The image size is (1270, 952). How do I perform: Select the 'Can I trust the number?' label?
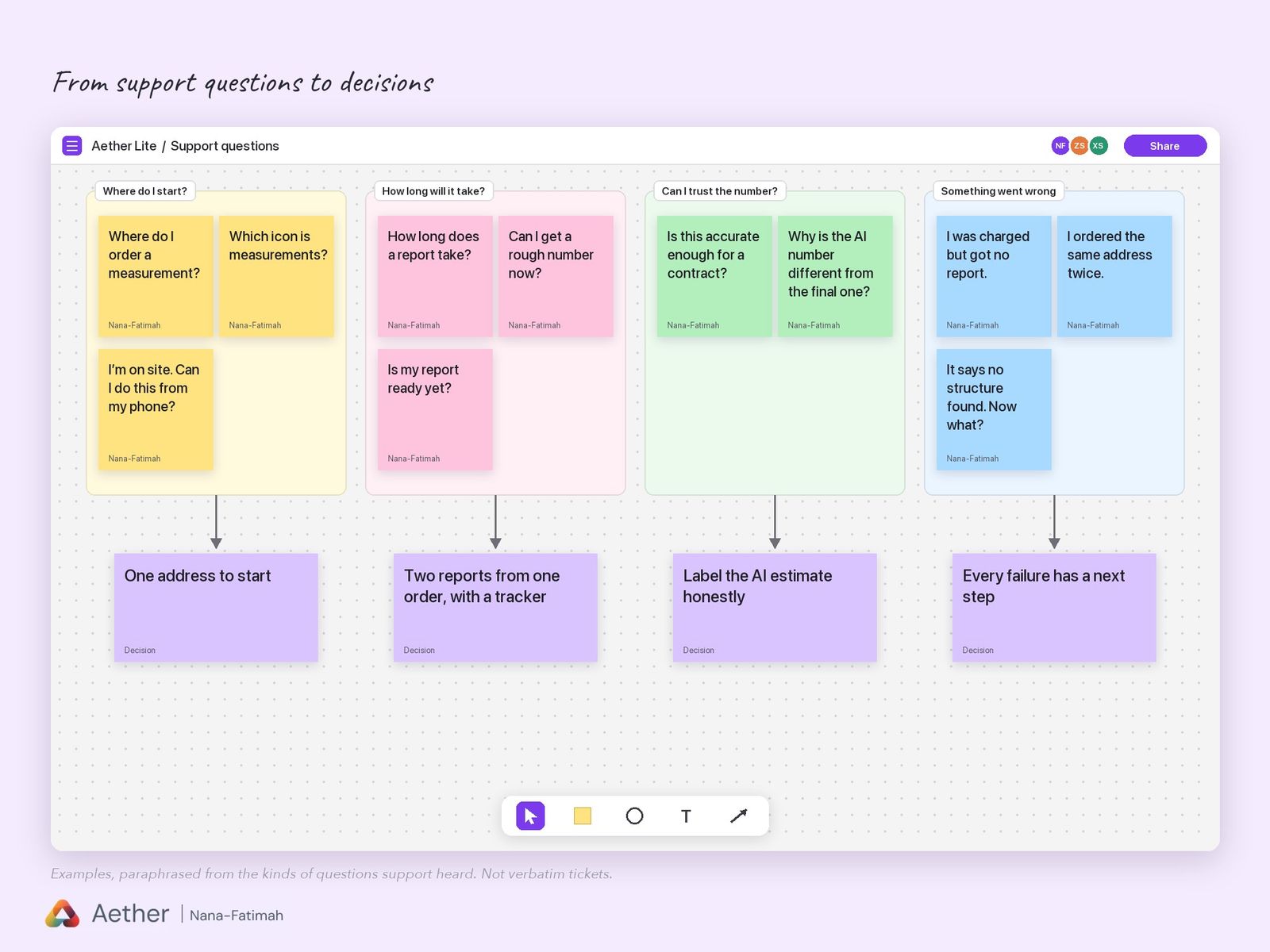point(720,191)
